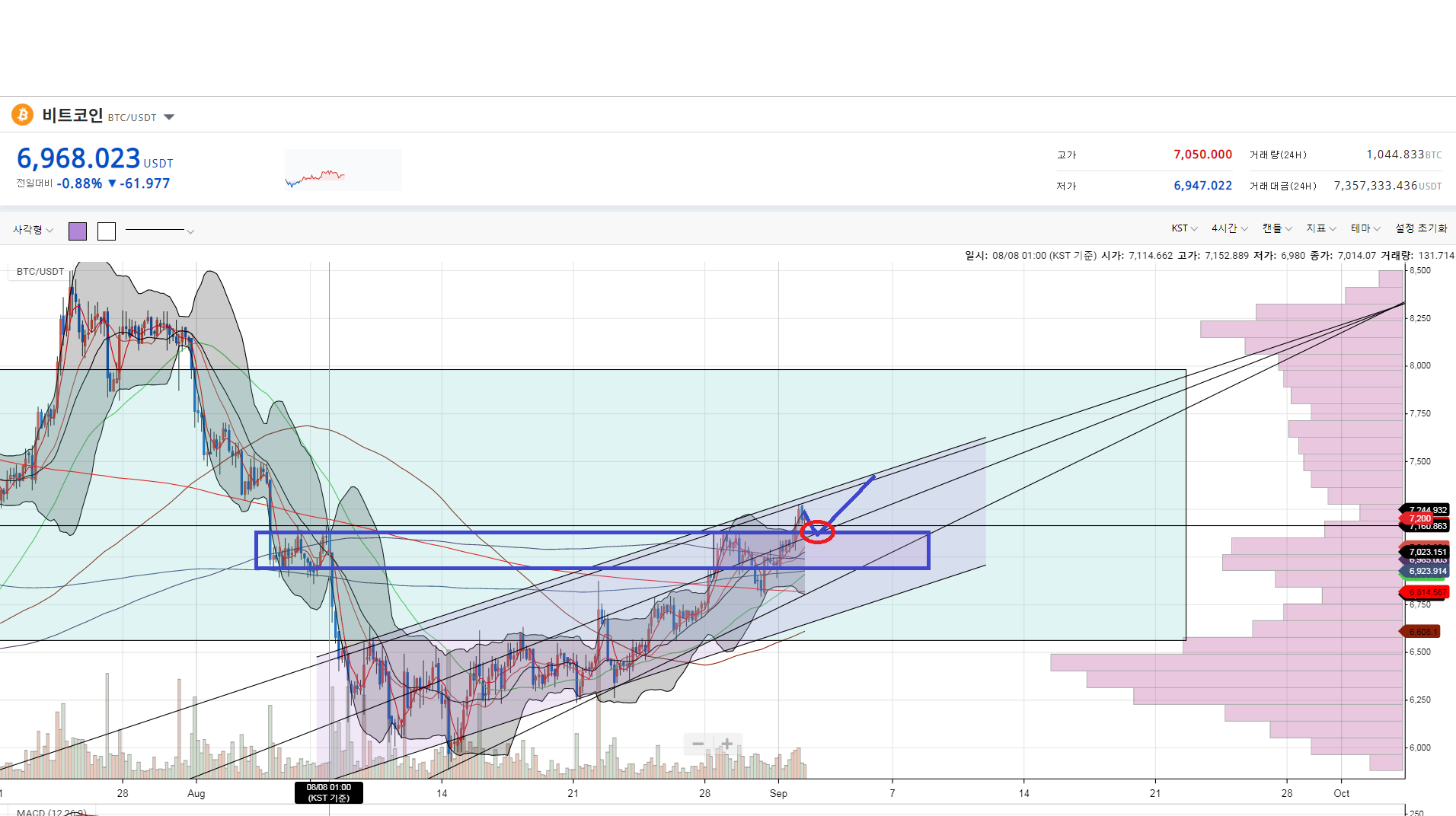Open the 테마 theme dropdown

[x=1365, y=228]
